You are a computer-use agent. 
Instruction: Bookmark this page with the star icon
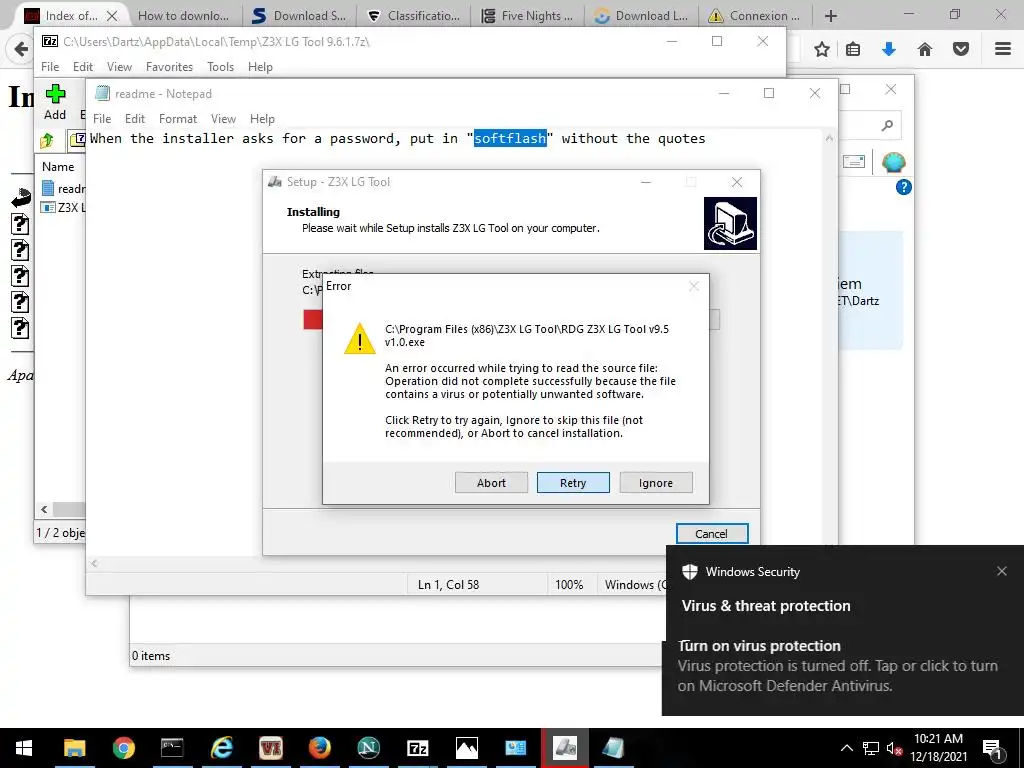tap(822, 49)
